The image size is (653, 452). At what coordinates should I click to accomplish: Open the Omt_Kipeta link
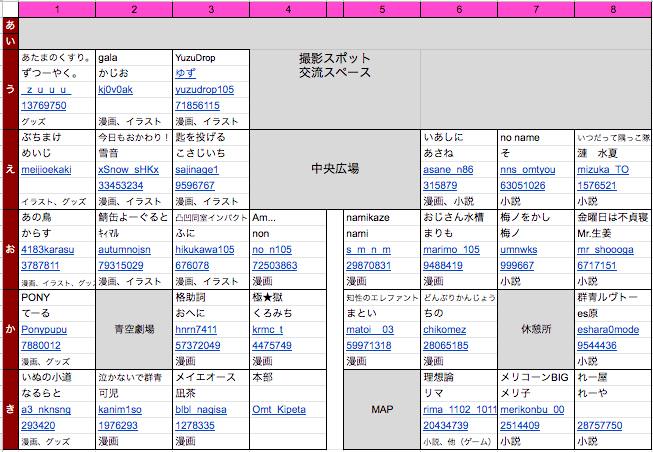279,409
